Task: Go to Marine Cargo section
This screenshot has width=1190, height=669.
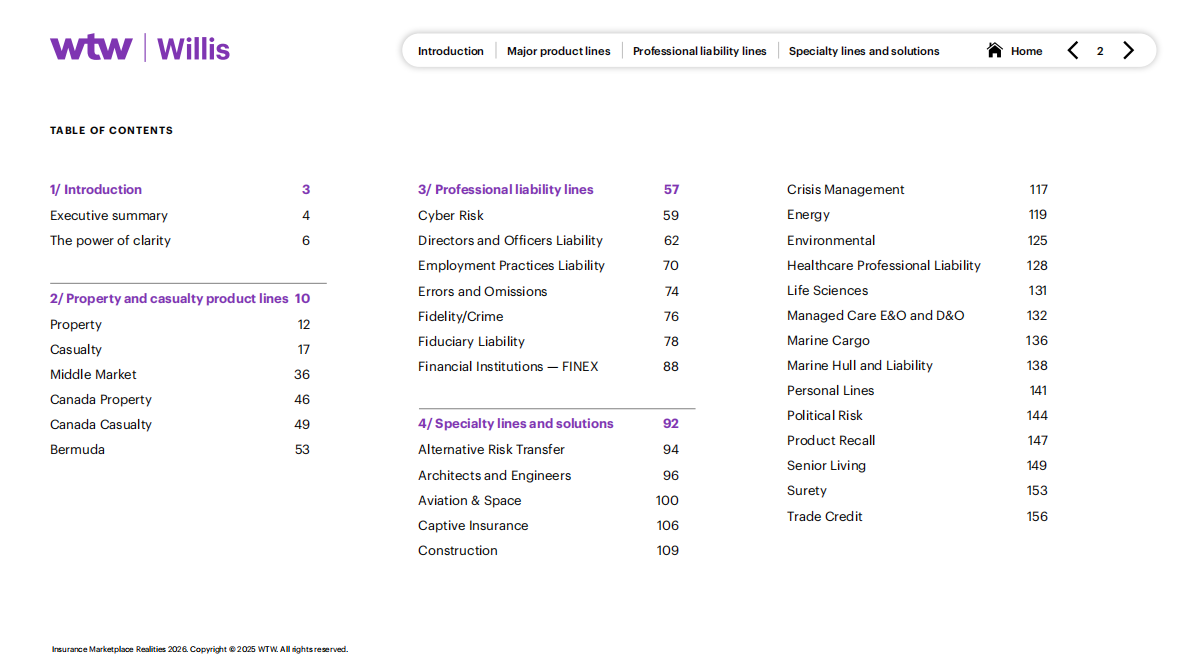Action: pos(828,340)
